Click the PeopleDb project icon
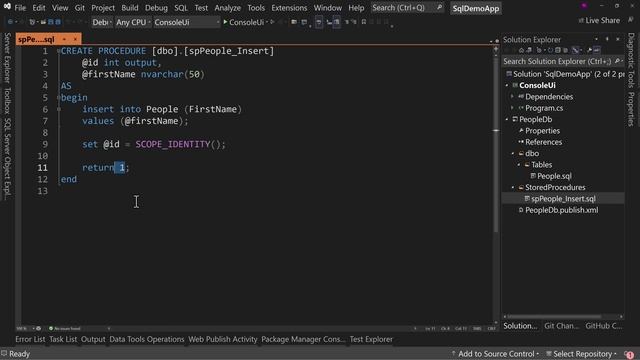Screen dimensions: 640x360 [515, 120]
